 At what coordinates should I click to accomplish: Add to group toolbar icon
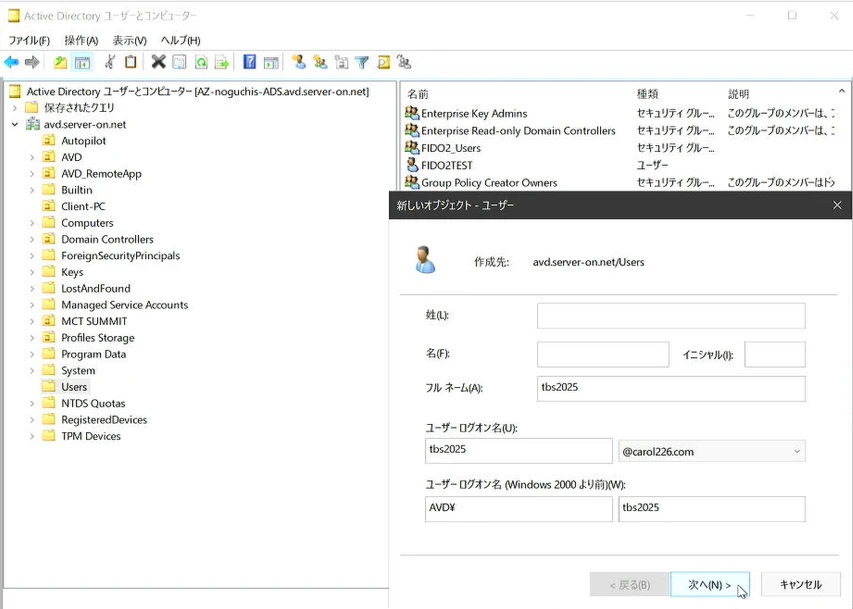[404, 63]
